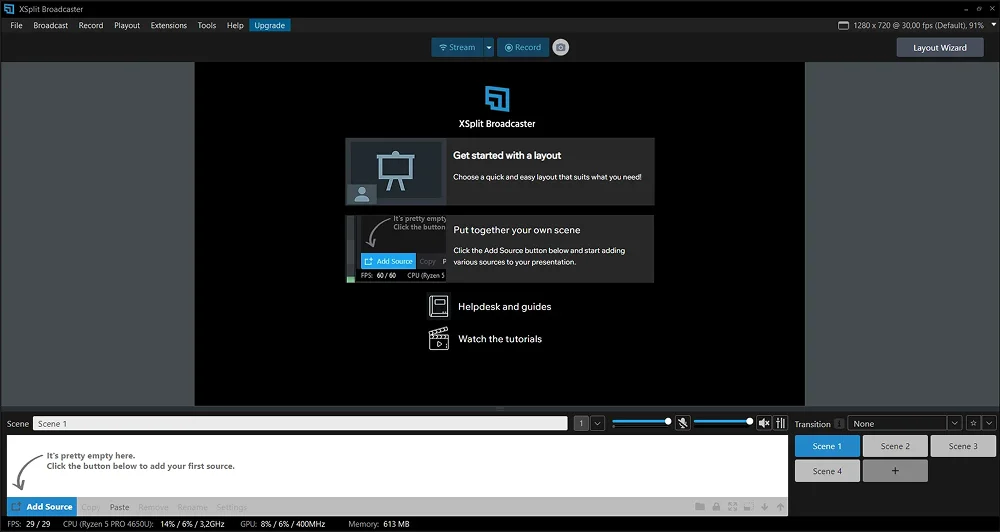Open Watch the tutorials link
Viewport: 1000px width, 532px height.
pyautogui.click(x=500, y=339)
